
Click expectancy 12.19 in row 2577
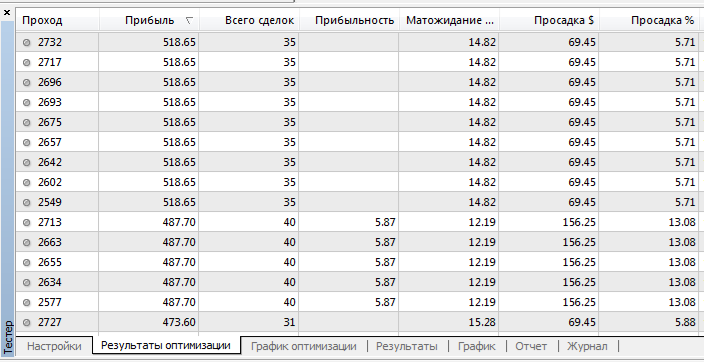482,302
